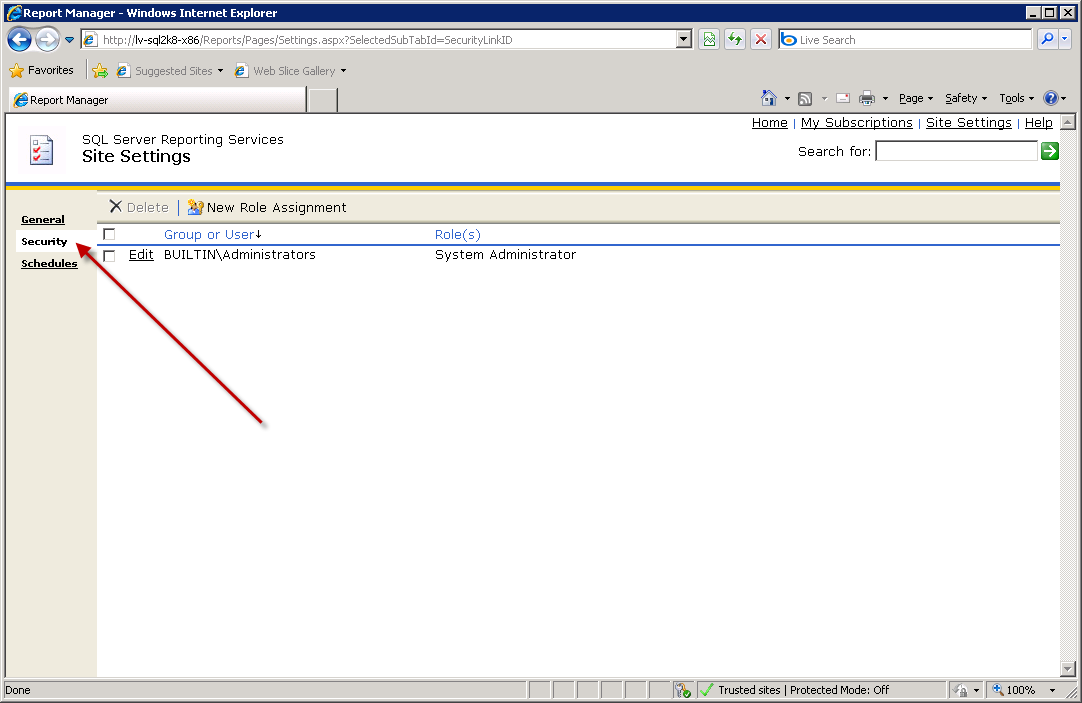Open the General settings tab
The width and height of the screenshot is (1082, 703).
coord(43,219)
